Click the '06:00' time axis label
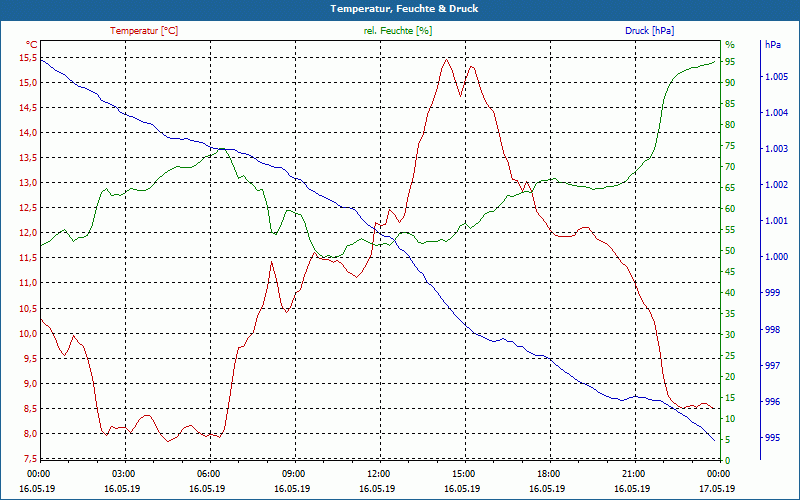 coord(208,473)
